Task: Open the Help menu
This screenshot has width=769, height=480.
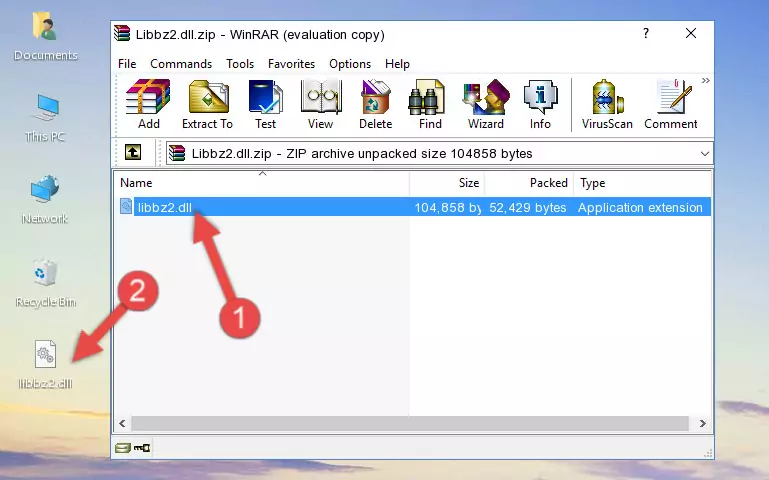Action: [397, 64]
